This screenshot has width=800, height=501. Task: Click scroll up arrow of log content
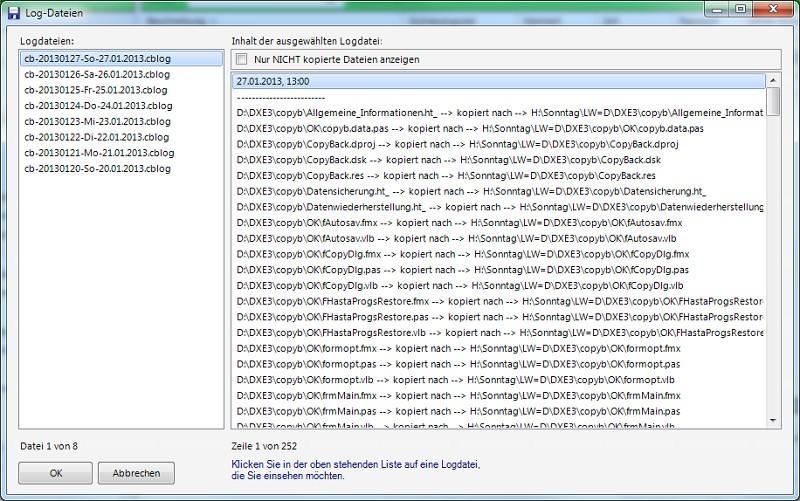click(x=773, y=80)
